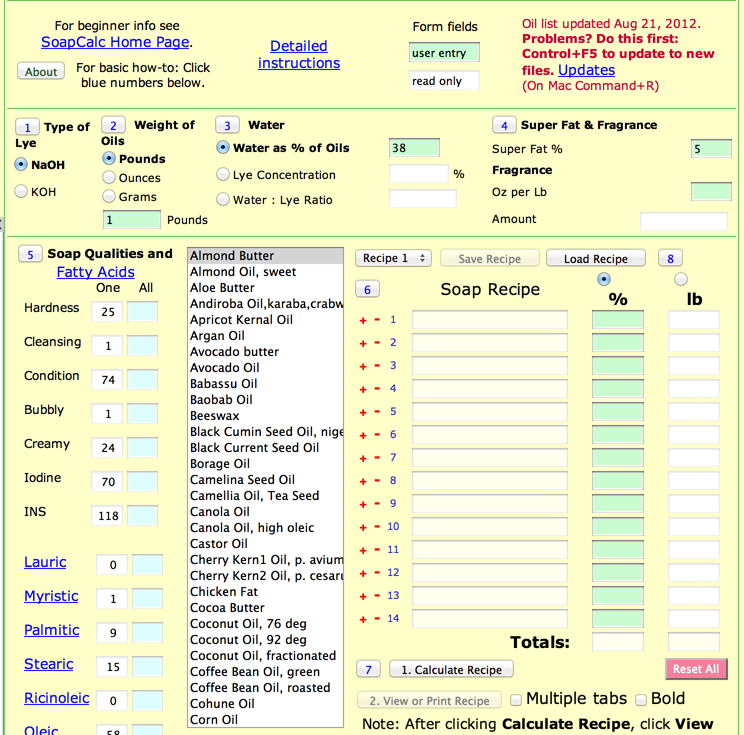
Task: Click the Water as % of Oils value field
Action: pyautogui.click(x=414, y=148)
